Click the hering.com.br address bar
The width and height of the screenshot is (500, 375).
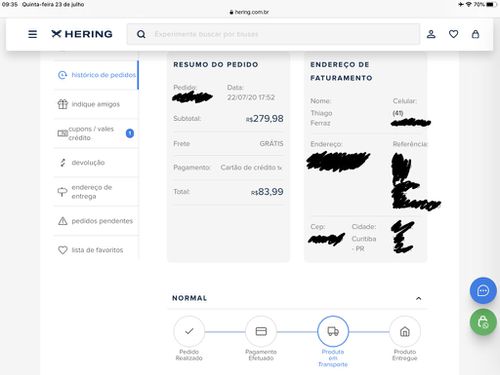pyautogui.click(x=249, y=12)
